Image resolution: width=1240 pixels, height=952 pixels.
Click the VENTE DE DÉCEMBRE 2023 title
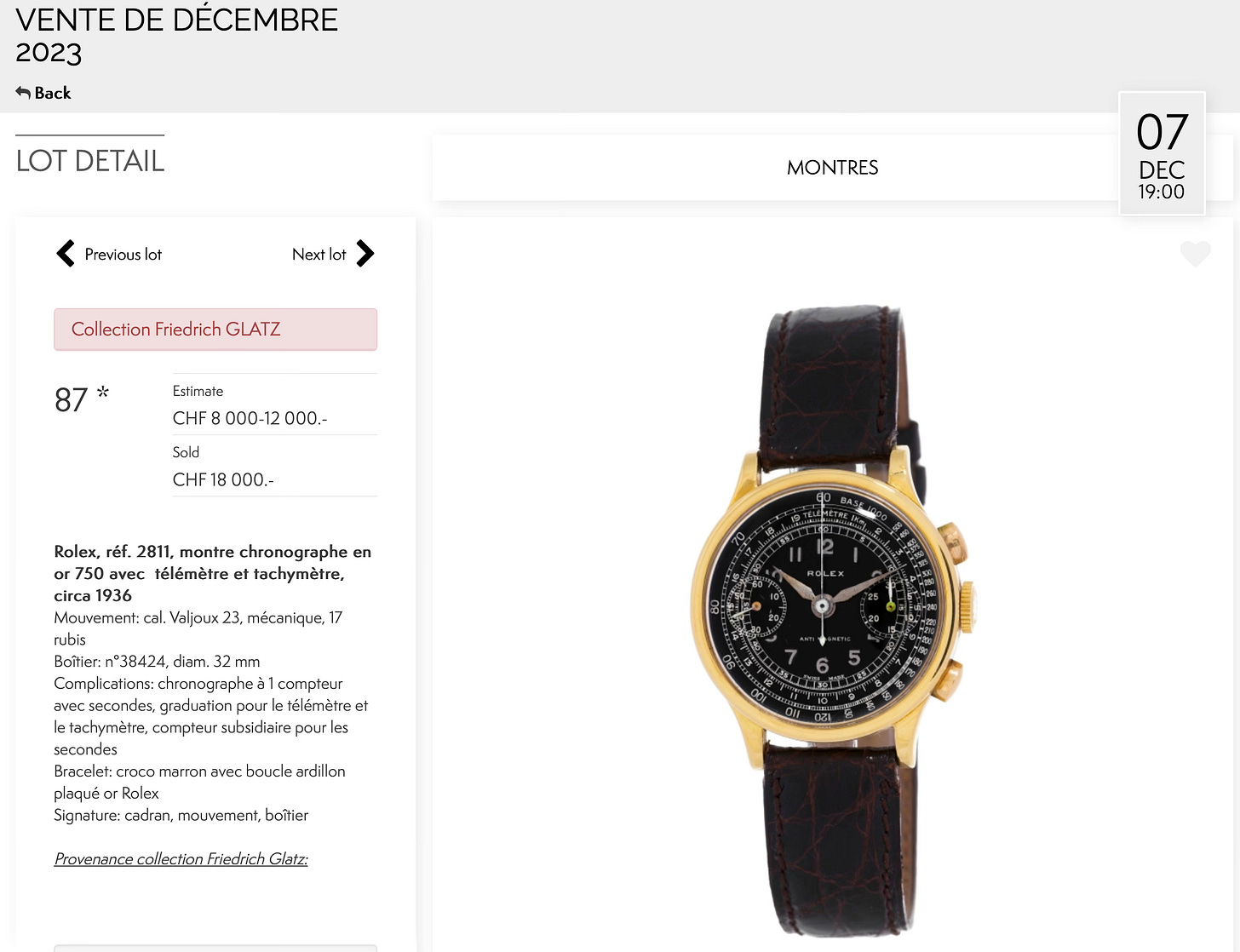(x=176, y=35)
